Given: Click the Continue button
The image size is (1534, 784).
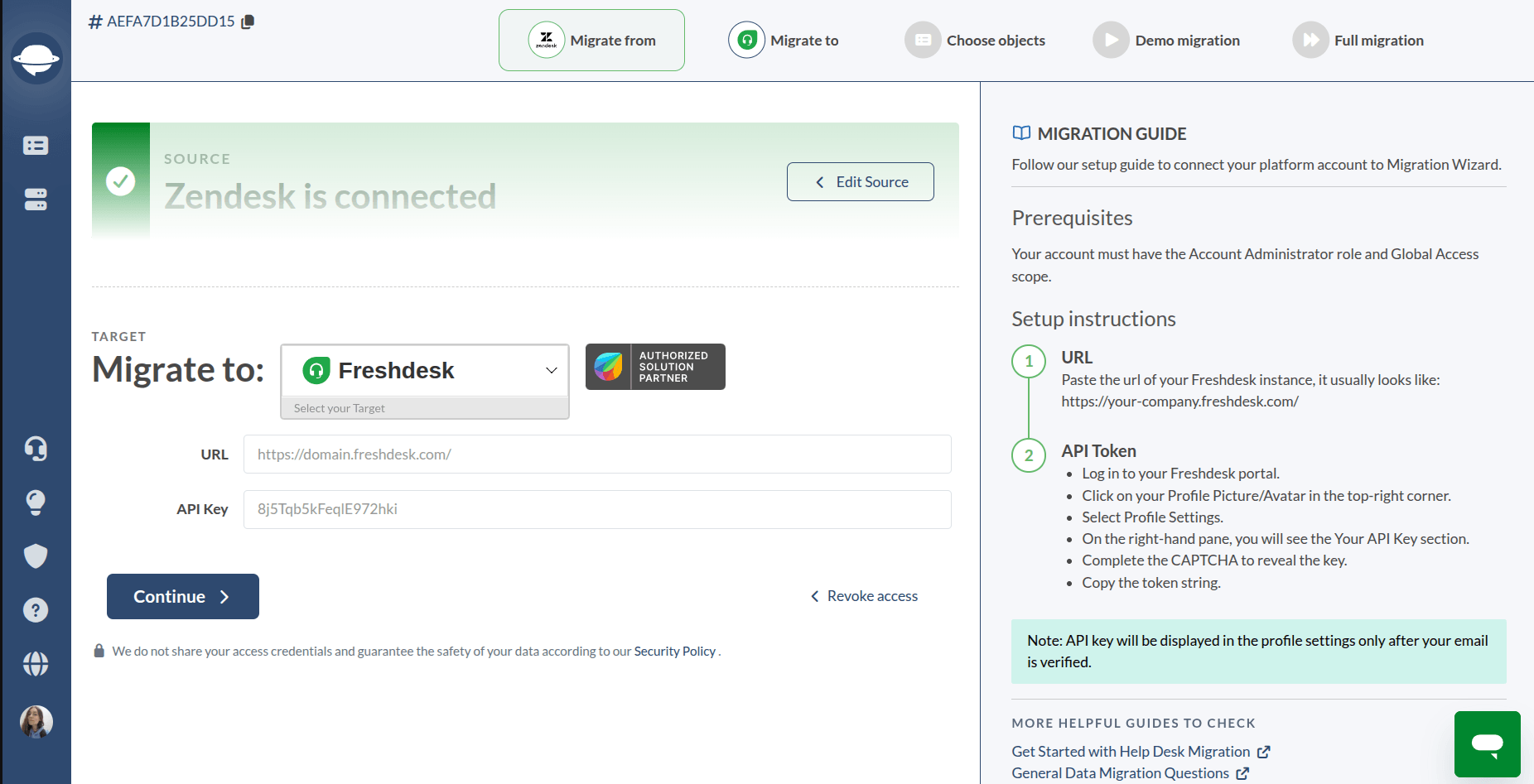Looking at the screenshot, I should [x=183, y=596].
